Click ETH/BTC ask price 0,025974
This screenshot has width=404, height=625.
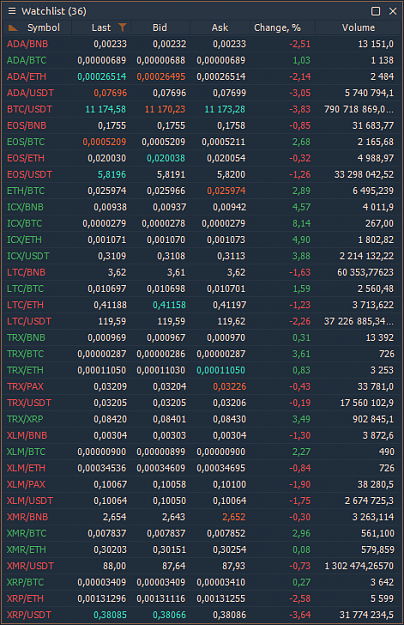point(226,191)
